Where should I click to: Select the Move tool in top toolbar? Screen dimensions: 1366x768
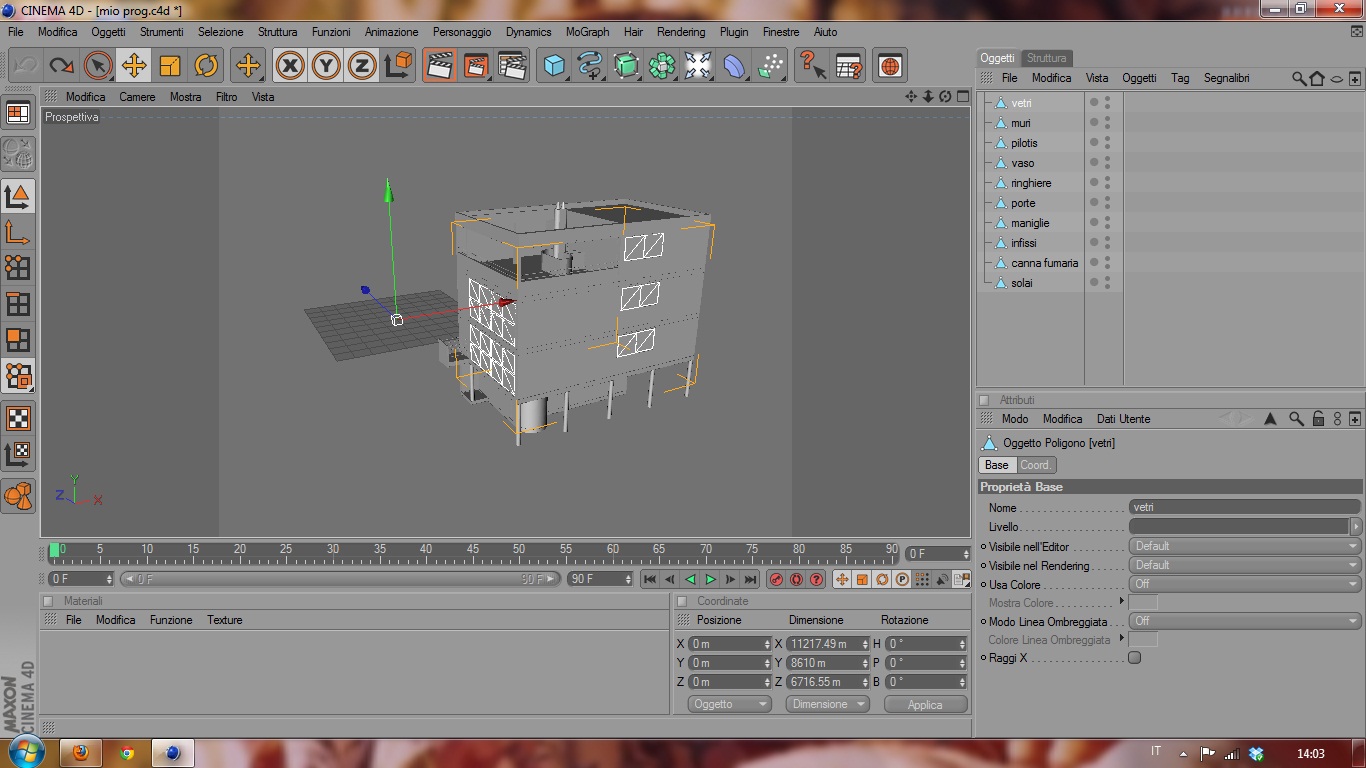134,66
